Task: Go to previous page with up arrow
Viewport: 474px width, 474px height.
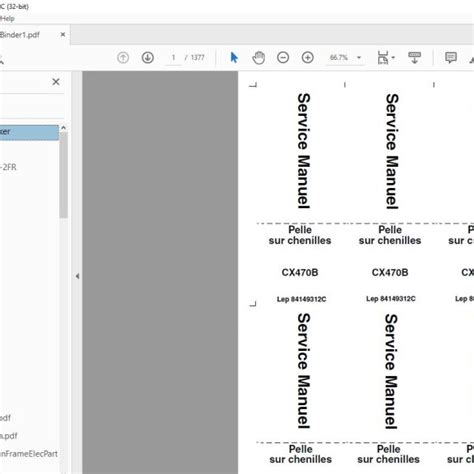Action: [123, 58]
